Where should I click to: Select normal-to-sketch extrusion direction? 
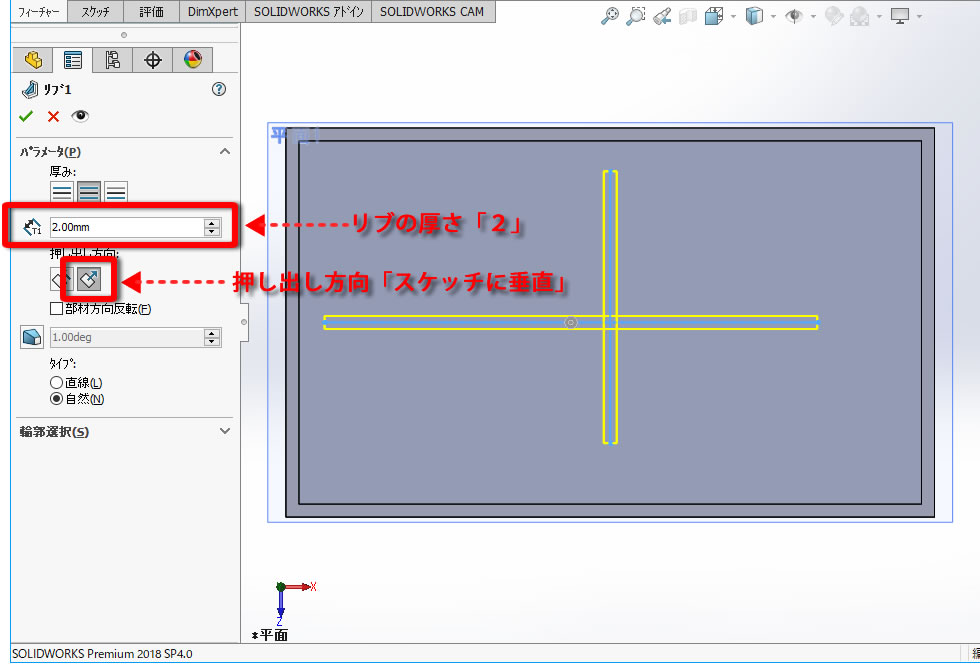pyautogui.click(x=89, y=279)
